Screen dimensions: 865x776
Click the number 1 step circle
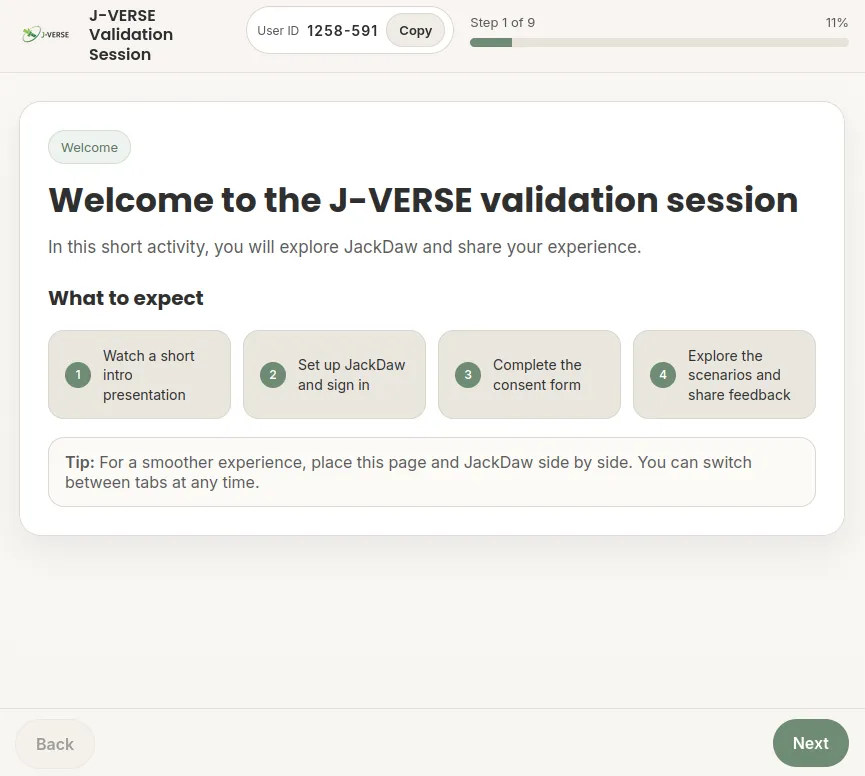(78, 375)
